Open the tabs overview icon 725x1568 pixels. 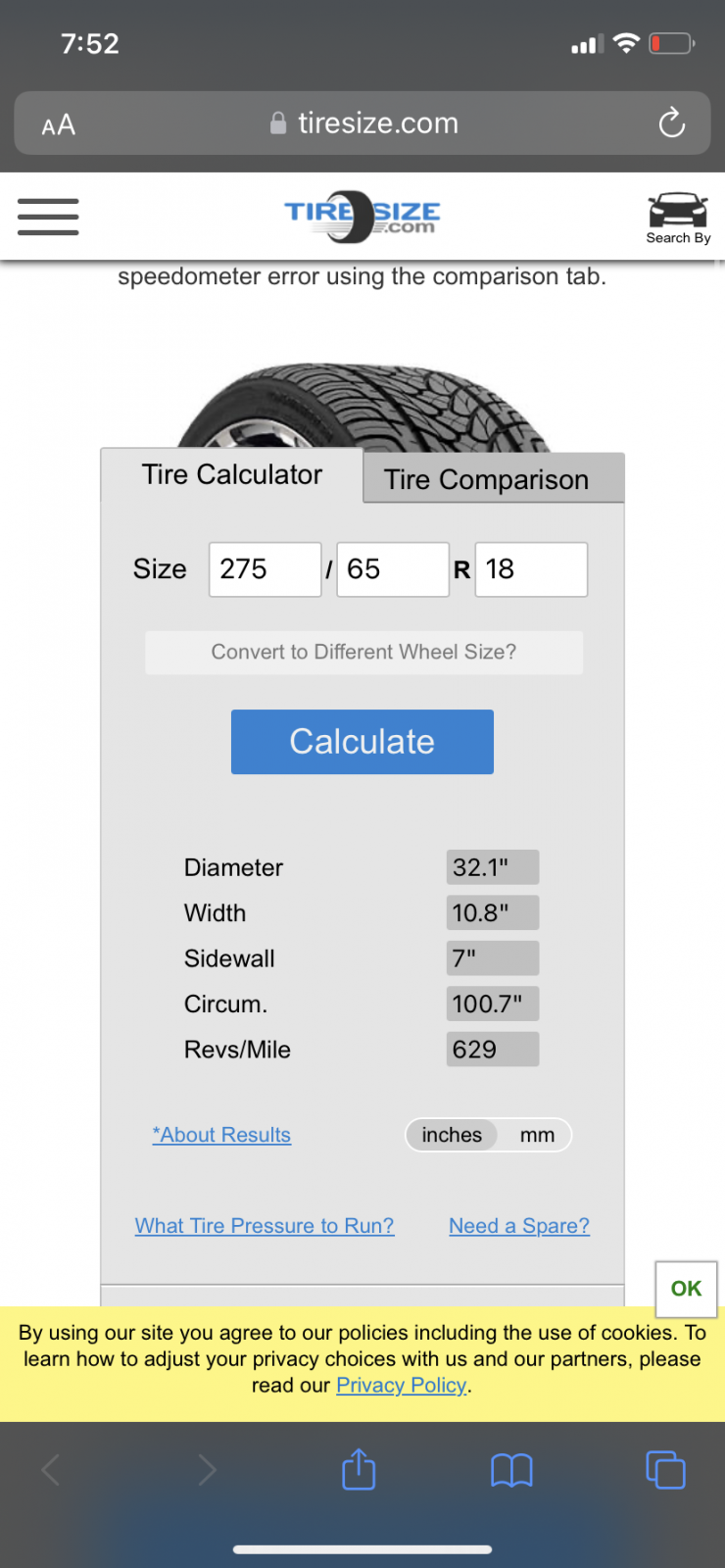665,1469
